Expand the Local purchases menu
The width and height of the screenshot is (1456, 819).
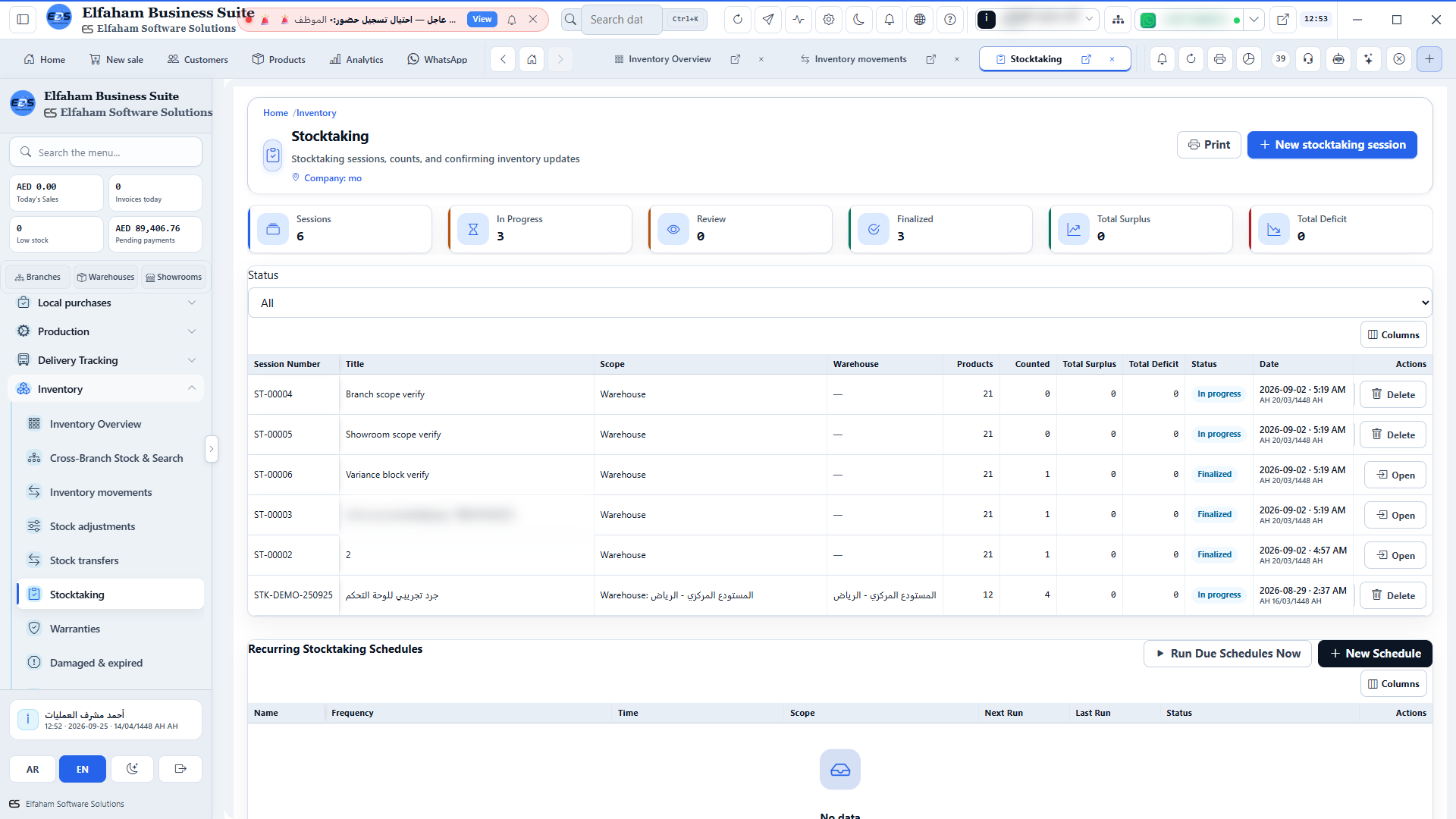pyautogui.click(x=105, y=303)
